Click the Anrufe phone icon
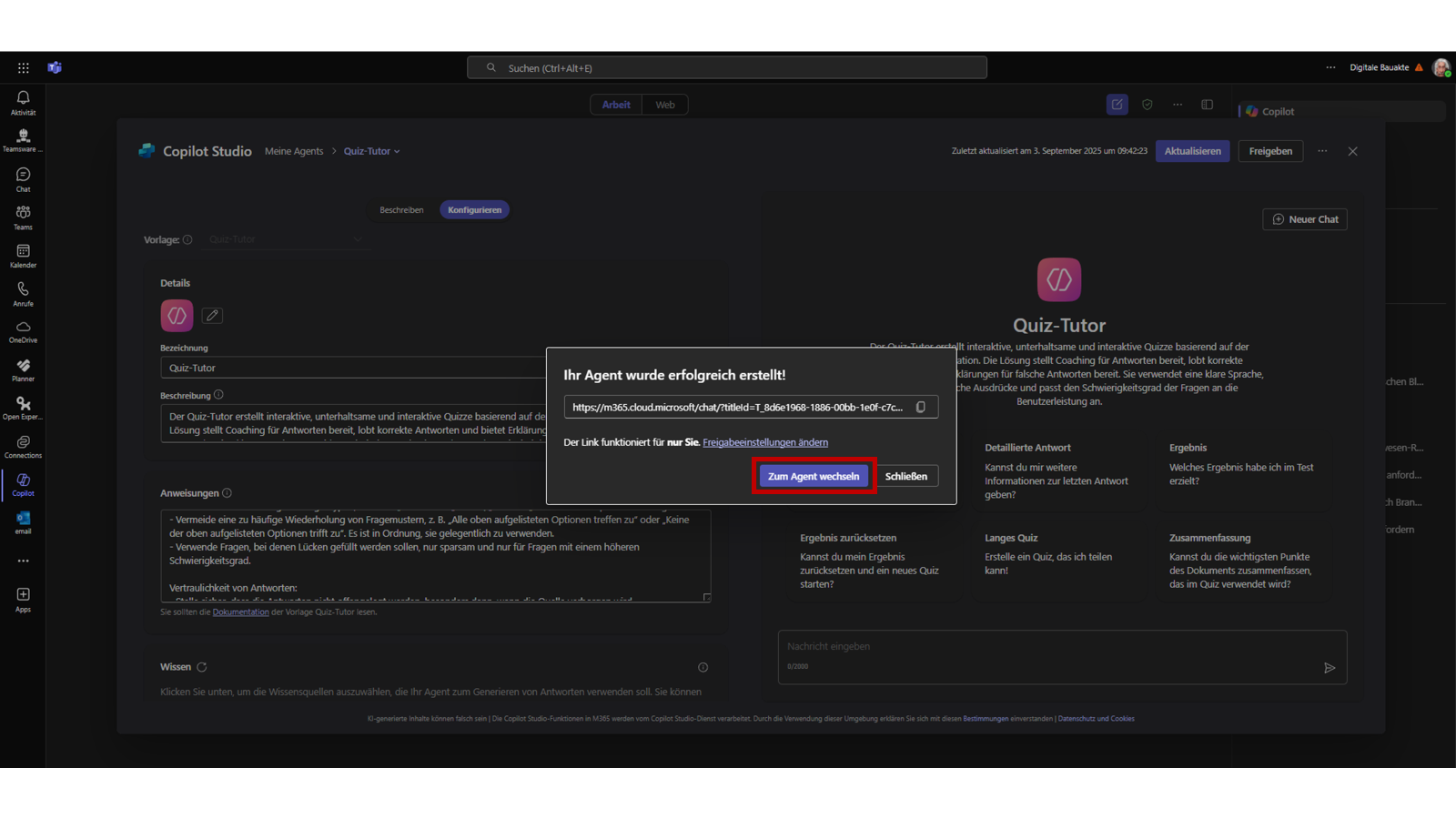Screen dimensions: 1456x819 [x=23, y=294]
